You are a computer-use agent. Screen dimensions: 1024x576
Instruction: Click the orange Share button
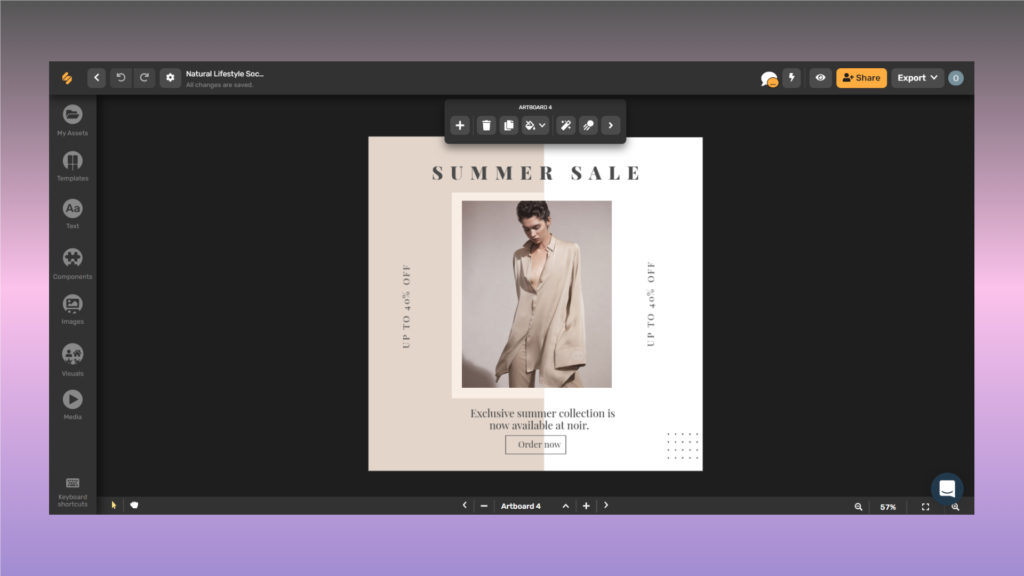pyautogui.click(x=861, y=77)
